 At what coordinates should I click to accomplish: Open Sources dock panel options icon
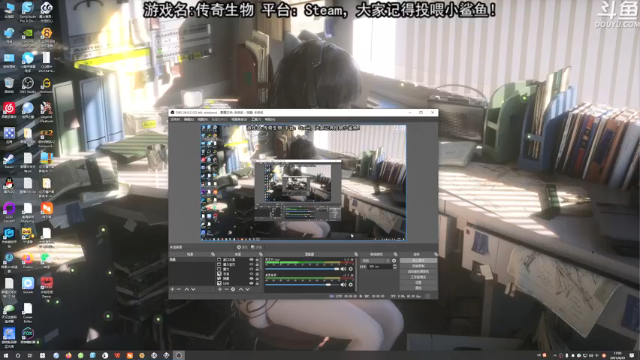click(x=260, y=254)
